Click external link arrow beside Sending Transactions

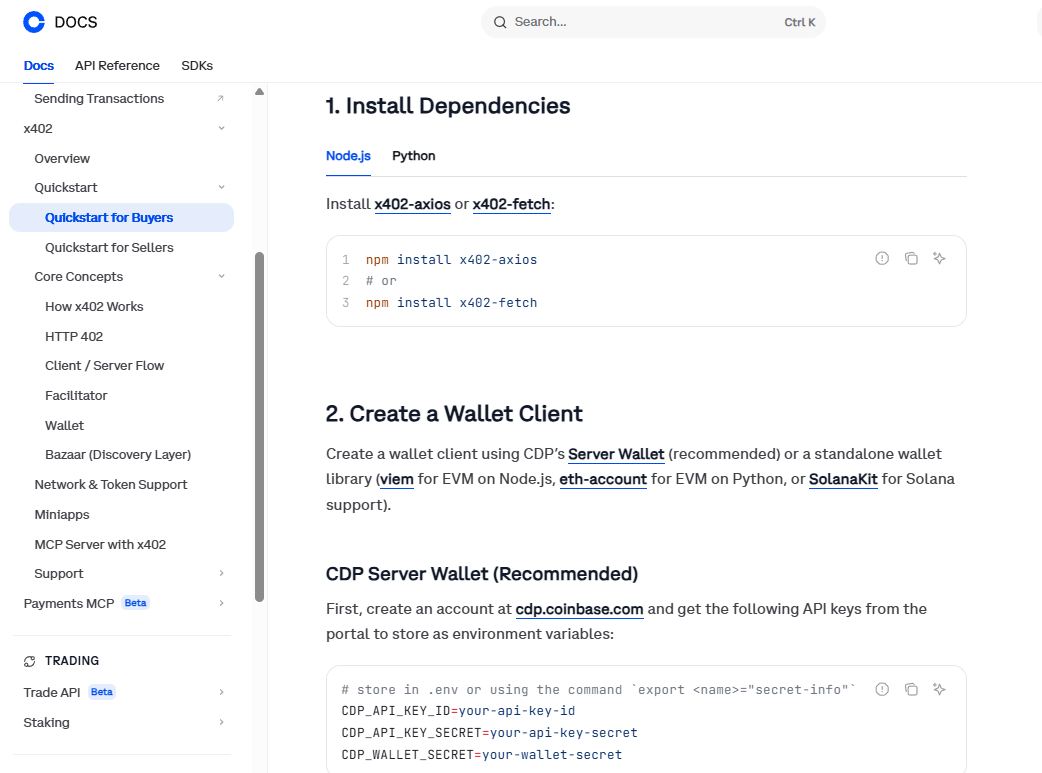click(x=221, y=99)
